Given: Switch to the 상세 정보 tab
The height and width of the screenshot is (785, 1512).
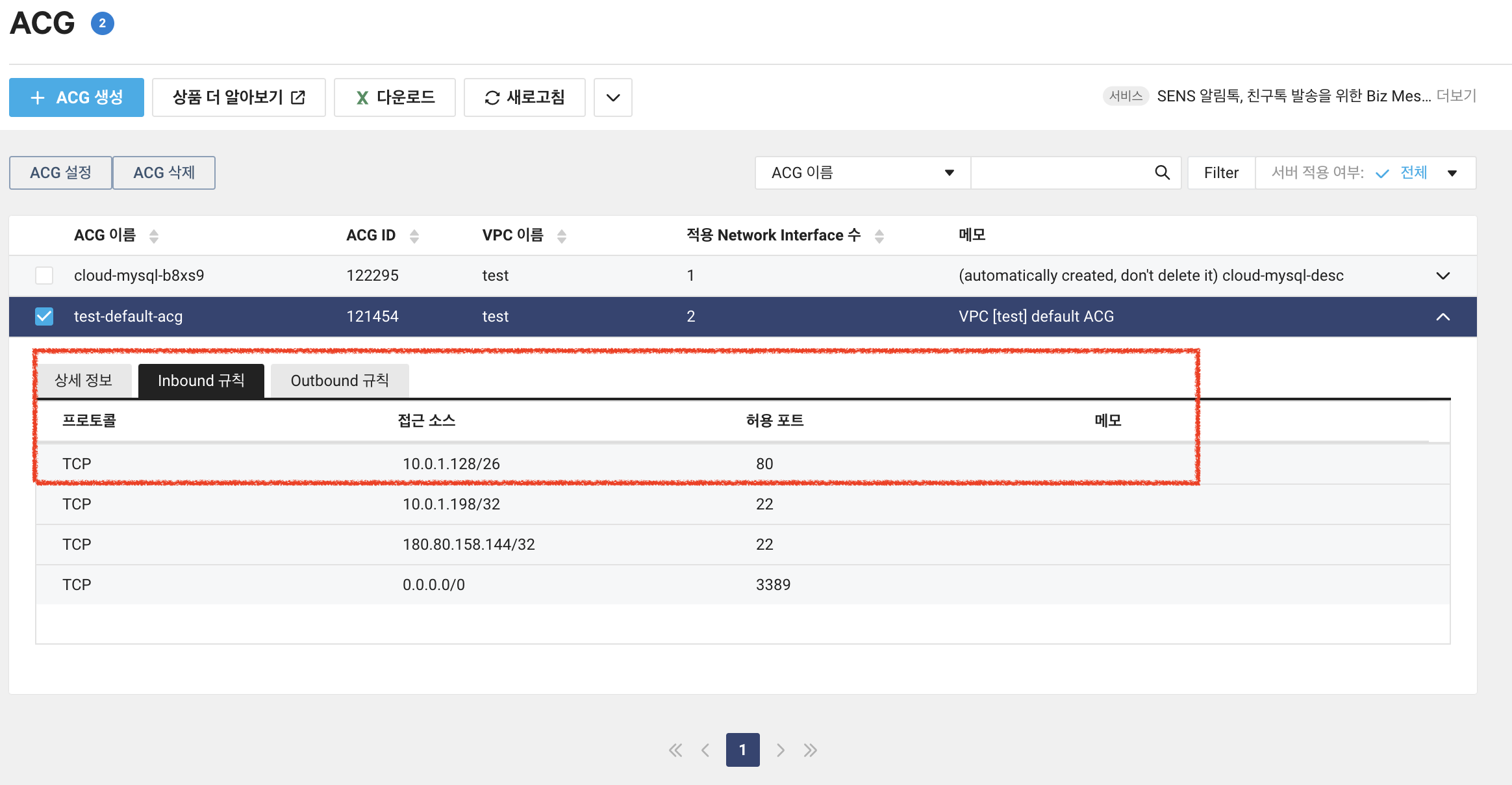Looking at the screenshot, I should click(84, 381).
